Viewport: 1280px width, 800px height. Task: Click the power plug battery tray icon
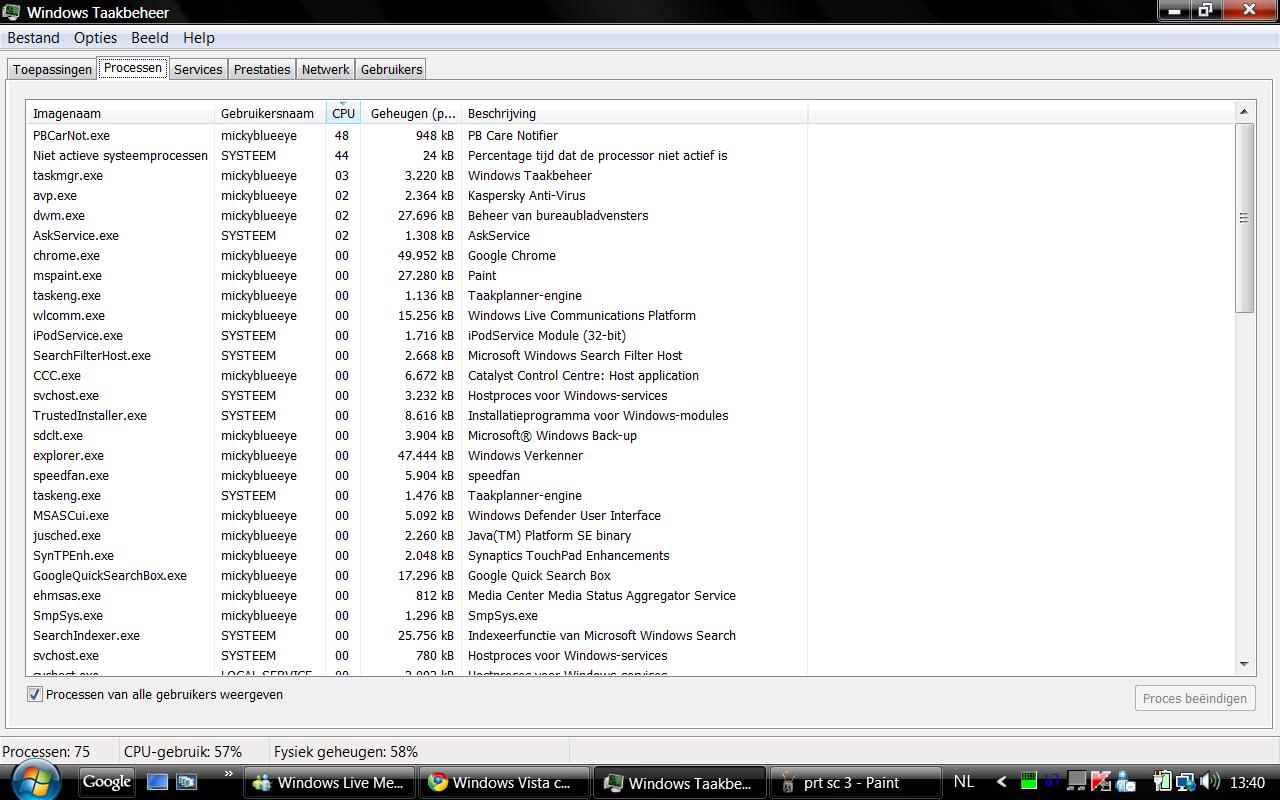click(1162, 781)
